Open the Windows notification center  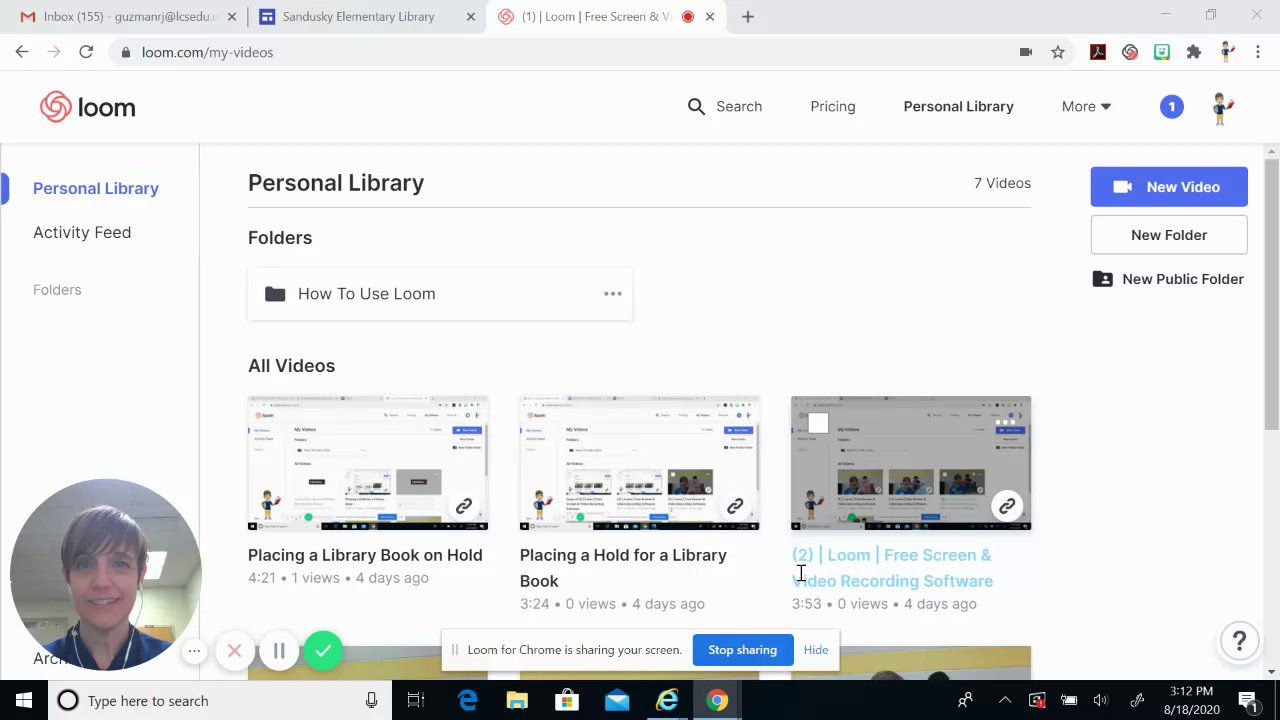point(1248,701)
